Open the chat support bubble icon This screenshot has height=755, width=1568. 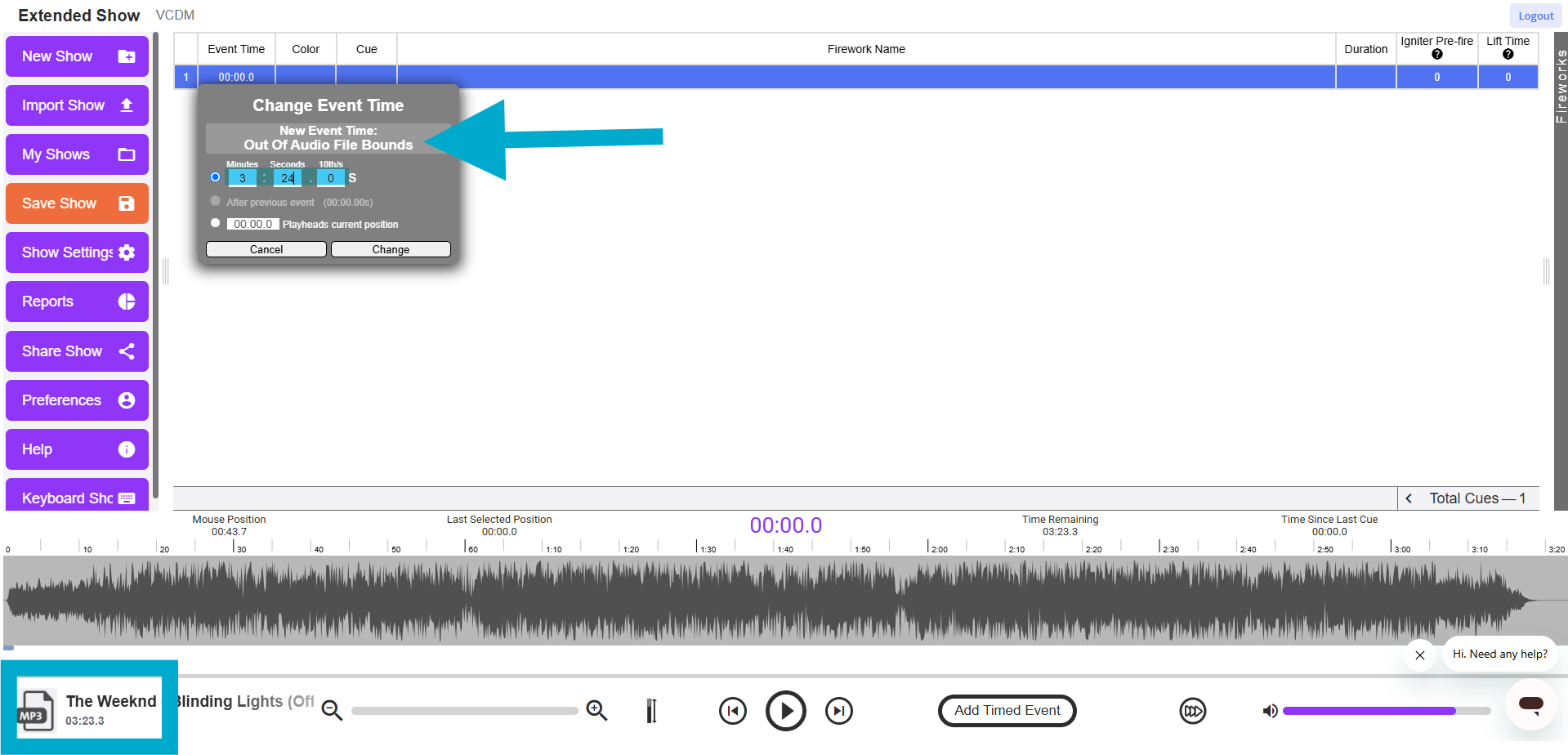[x=1530, y=704]
